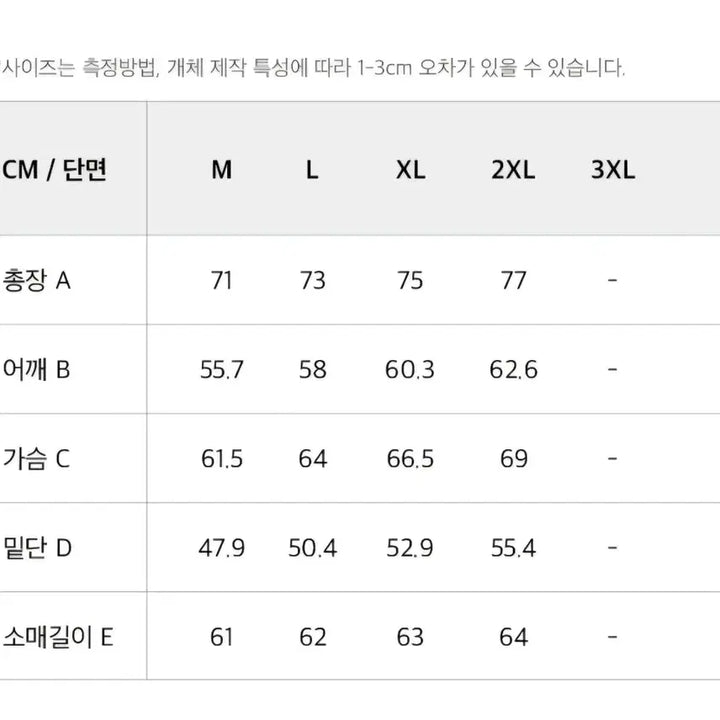Select the 총장 A row label
The height and width of the screenshot is (720, 720).
coord(37,280)
